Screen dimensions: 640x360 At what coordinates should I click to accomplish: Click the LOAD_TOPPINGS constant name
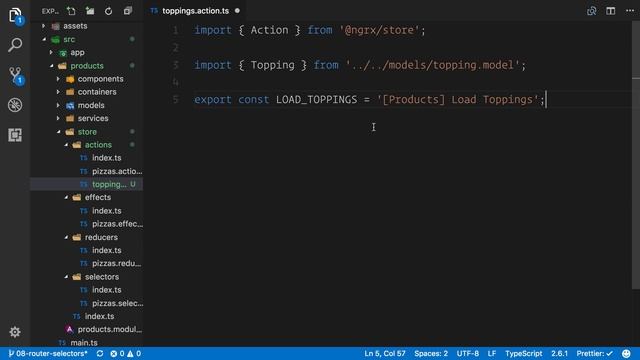[x=316, y=100]
